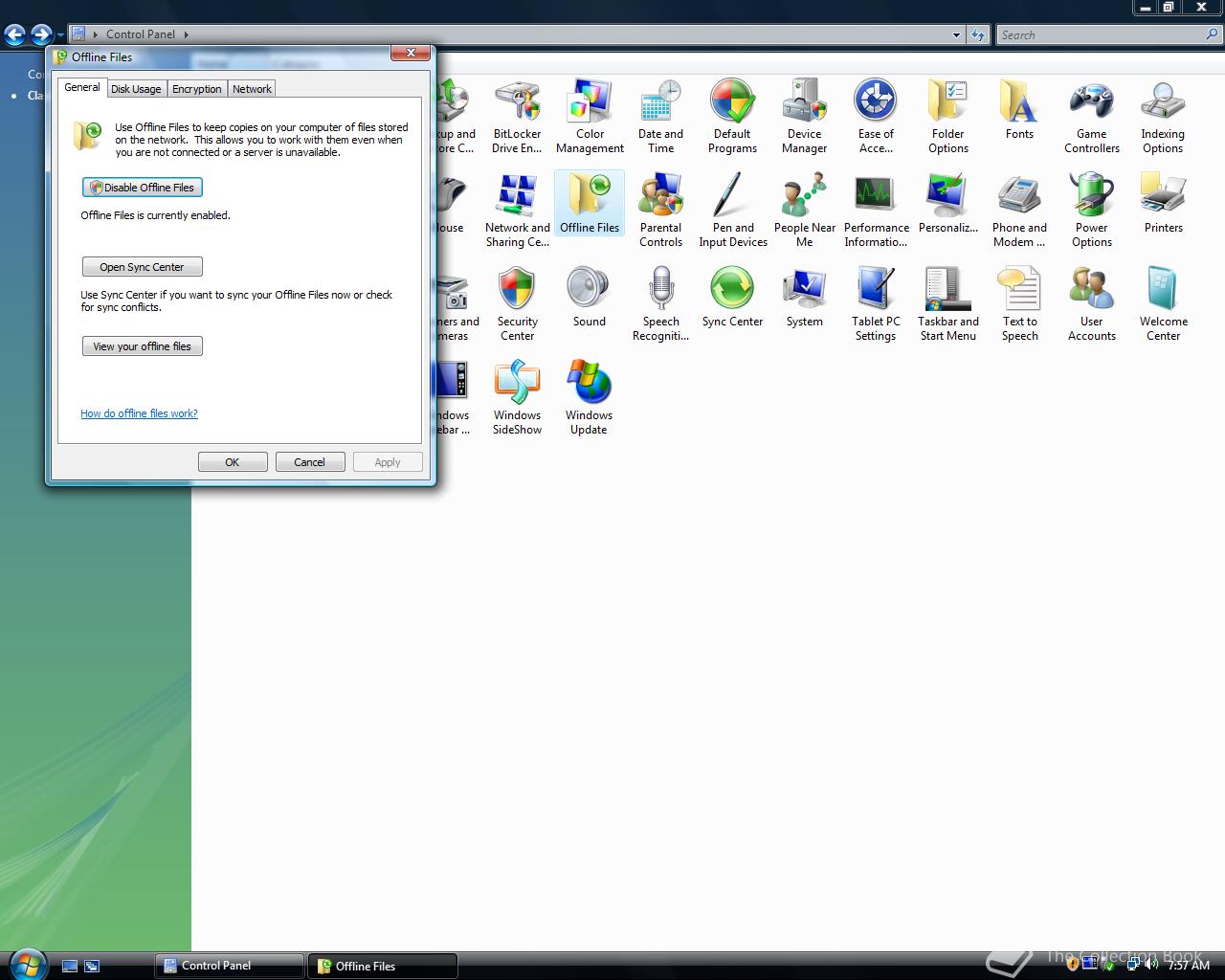Click Switch between windows quick launch icon
This screenshot has width=1225, height=980.
coord(92,966)
